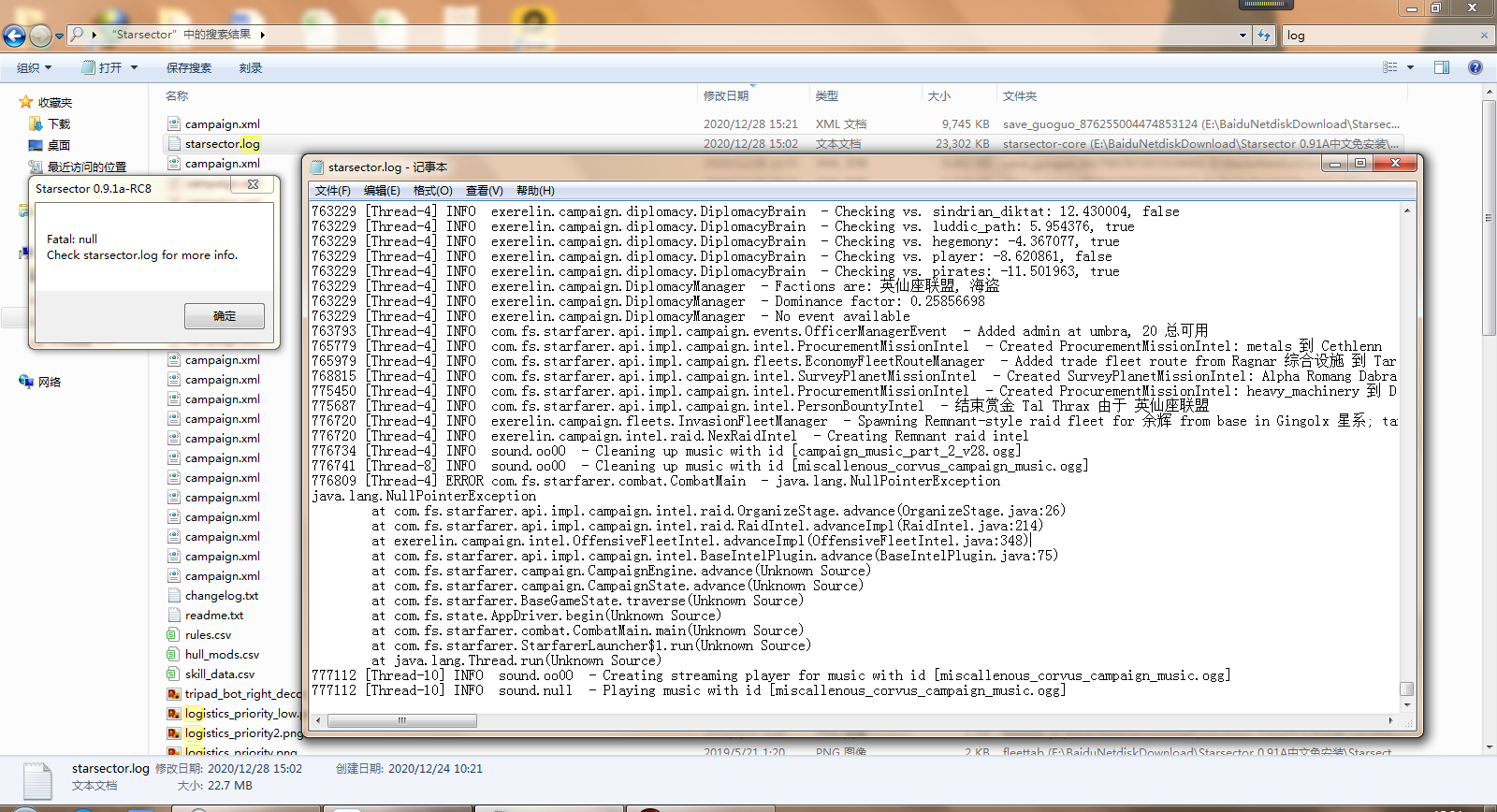Screen dimensions: 1497x812
Task: Expand the 组织 dropdown menu
Action: point(35,67)
